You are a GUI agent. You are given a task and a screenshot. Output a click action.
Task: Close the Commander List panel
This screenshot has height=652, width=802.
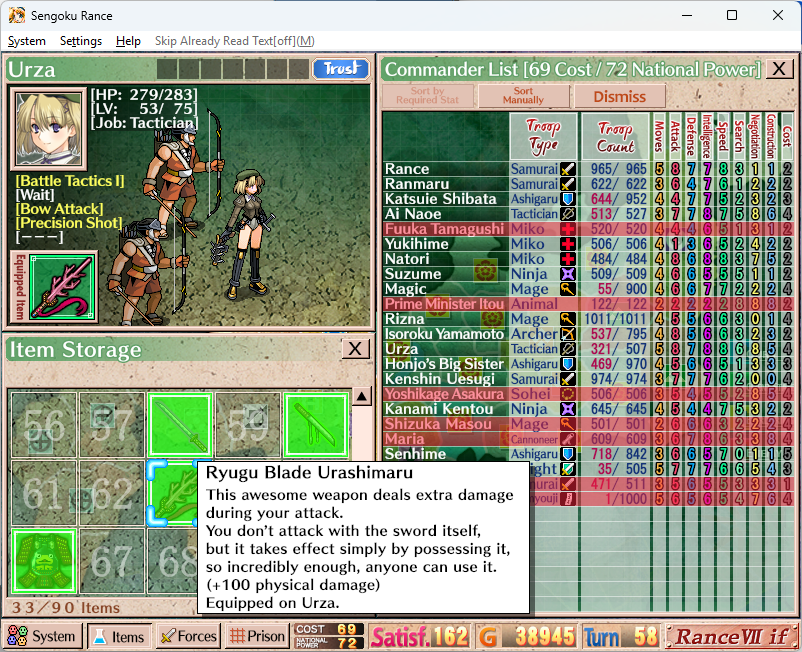779,69
